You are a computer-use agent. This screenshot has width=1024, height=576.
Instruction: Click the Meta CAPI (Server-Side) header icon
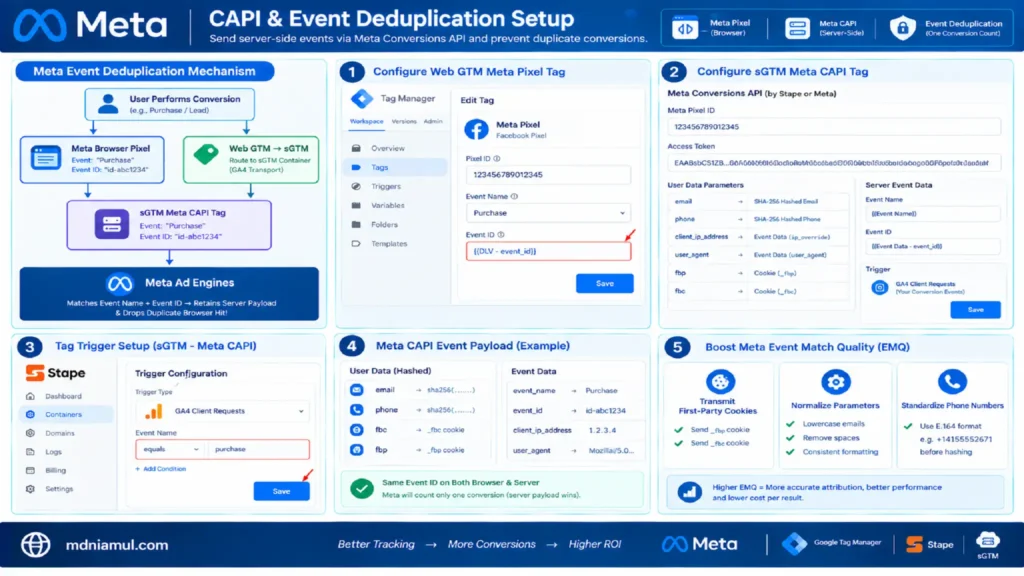(797, 28)
